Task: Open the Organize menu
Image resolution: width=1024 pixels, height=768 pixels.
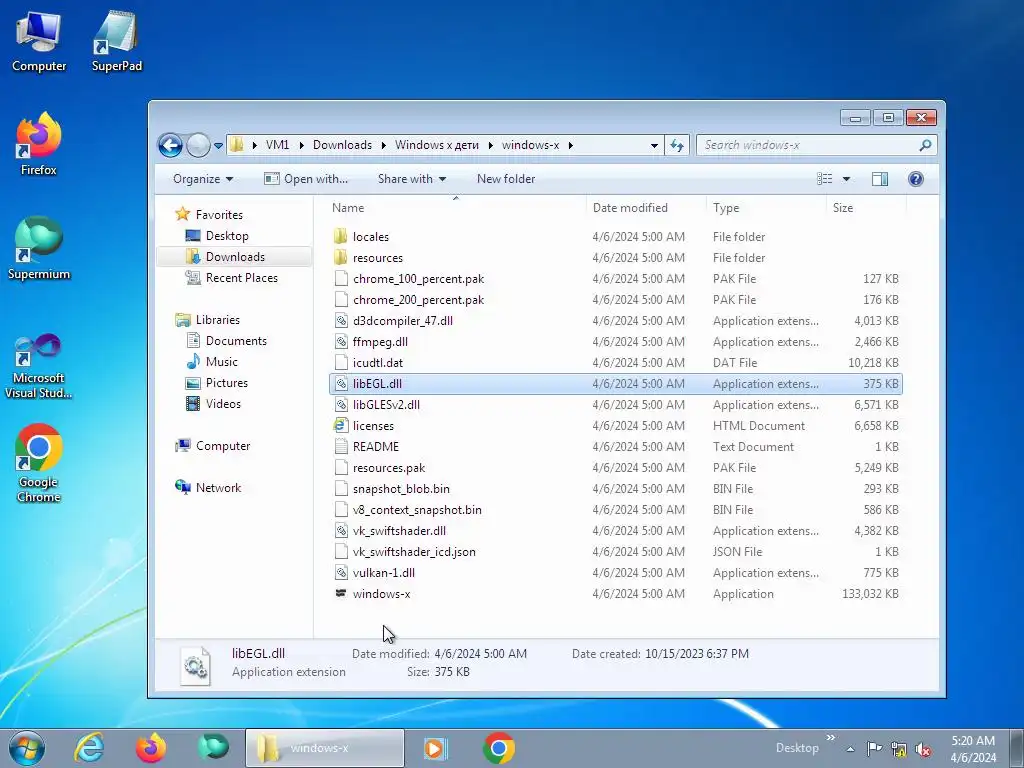Action: tap(202, 179)
